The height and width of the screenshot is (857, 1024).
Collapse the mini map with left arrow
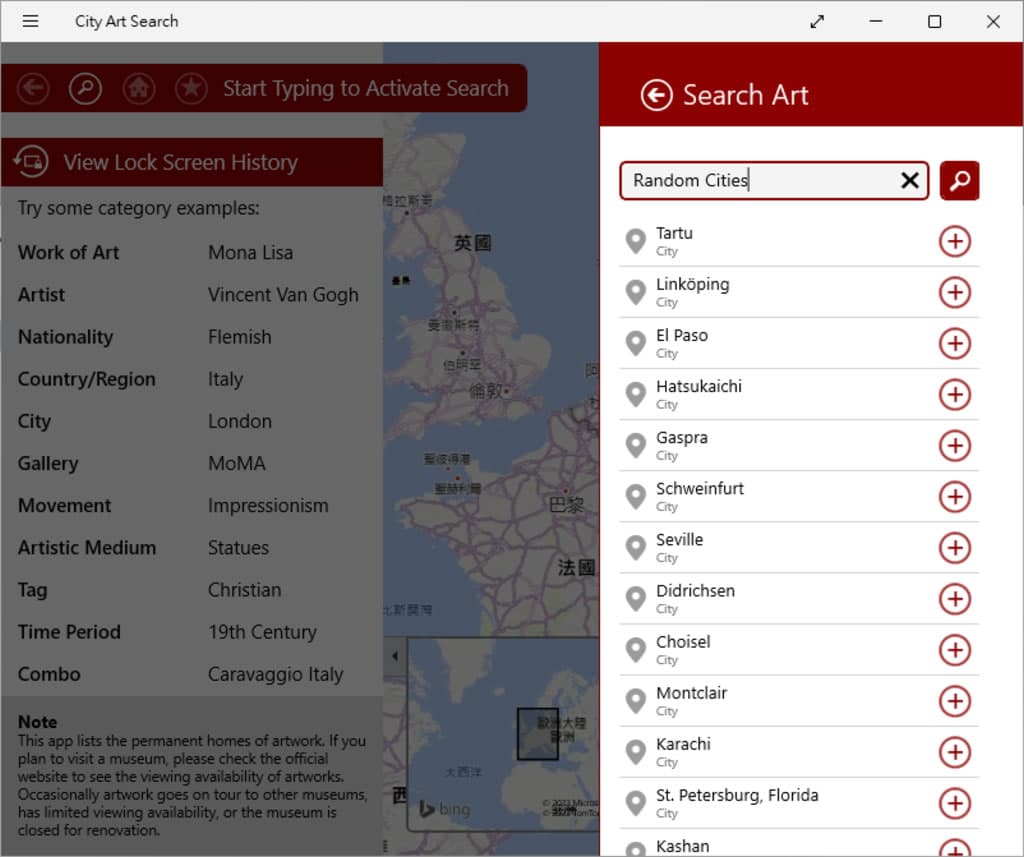[x=395, y=656]
